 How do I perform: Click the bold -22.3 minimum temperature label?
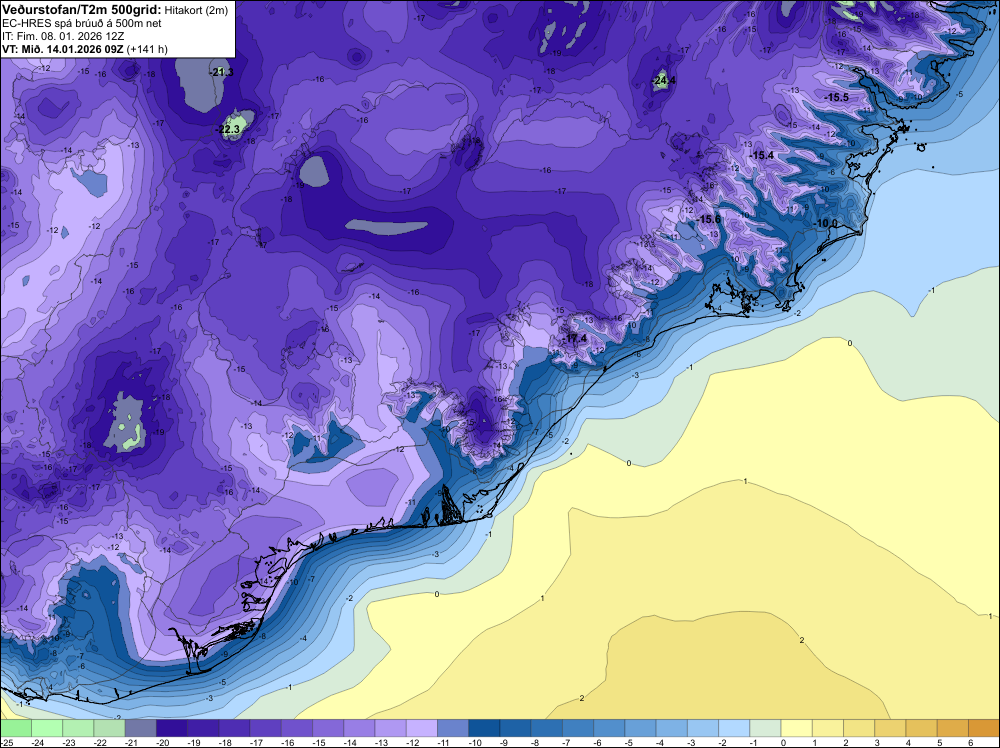pos(228,129)
